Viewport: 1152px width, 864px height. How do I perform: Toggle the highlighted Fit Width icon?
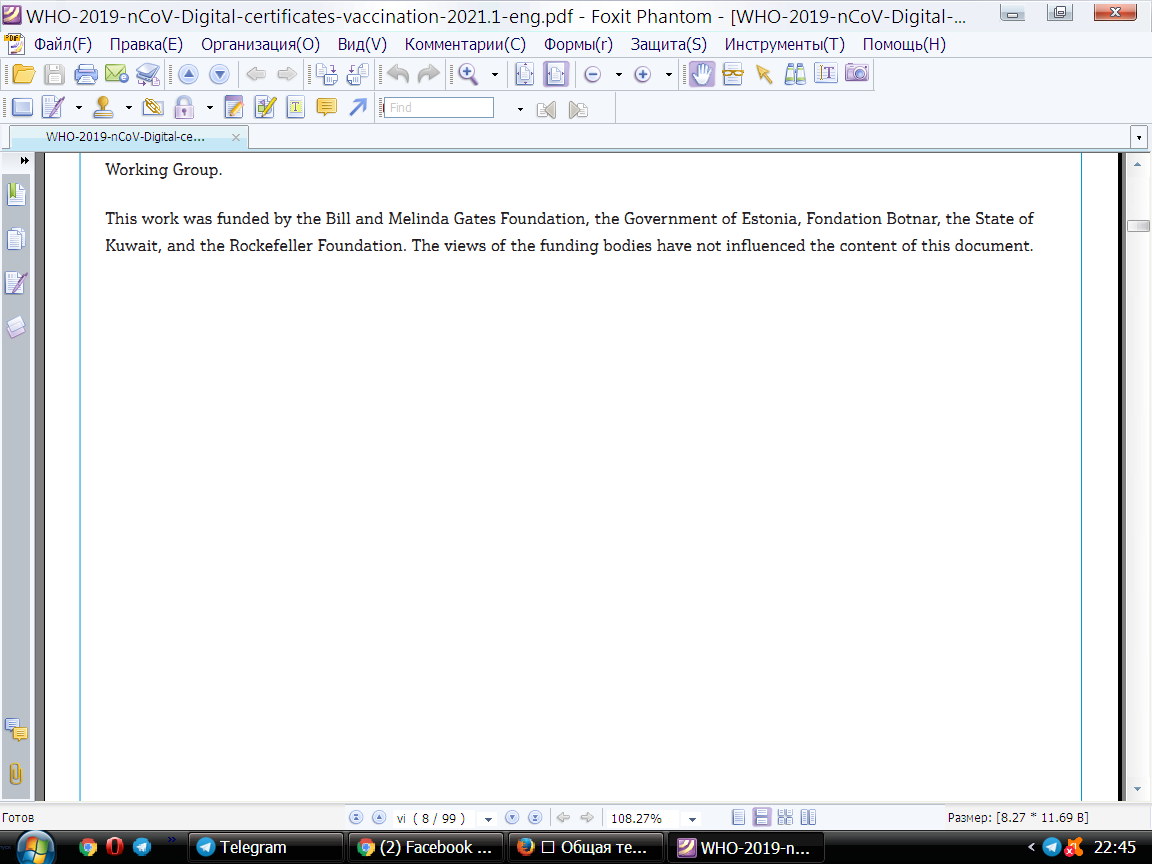pyautogui.click(x=556, y=74)
